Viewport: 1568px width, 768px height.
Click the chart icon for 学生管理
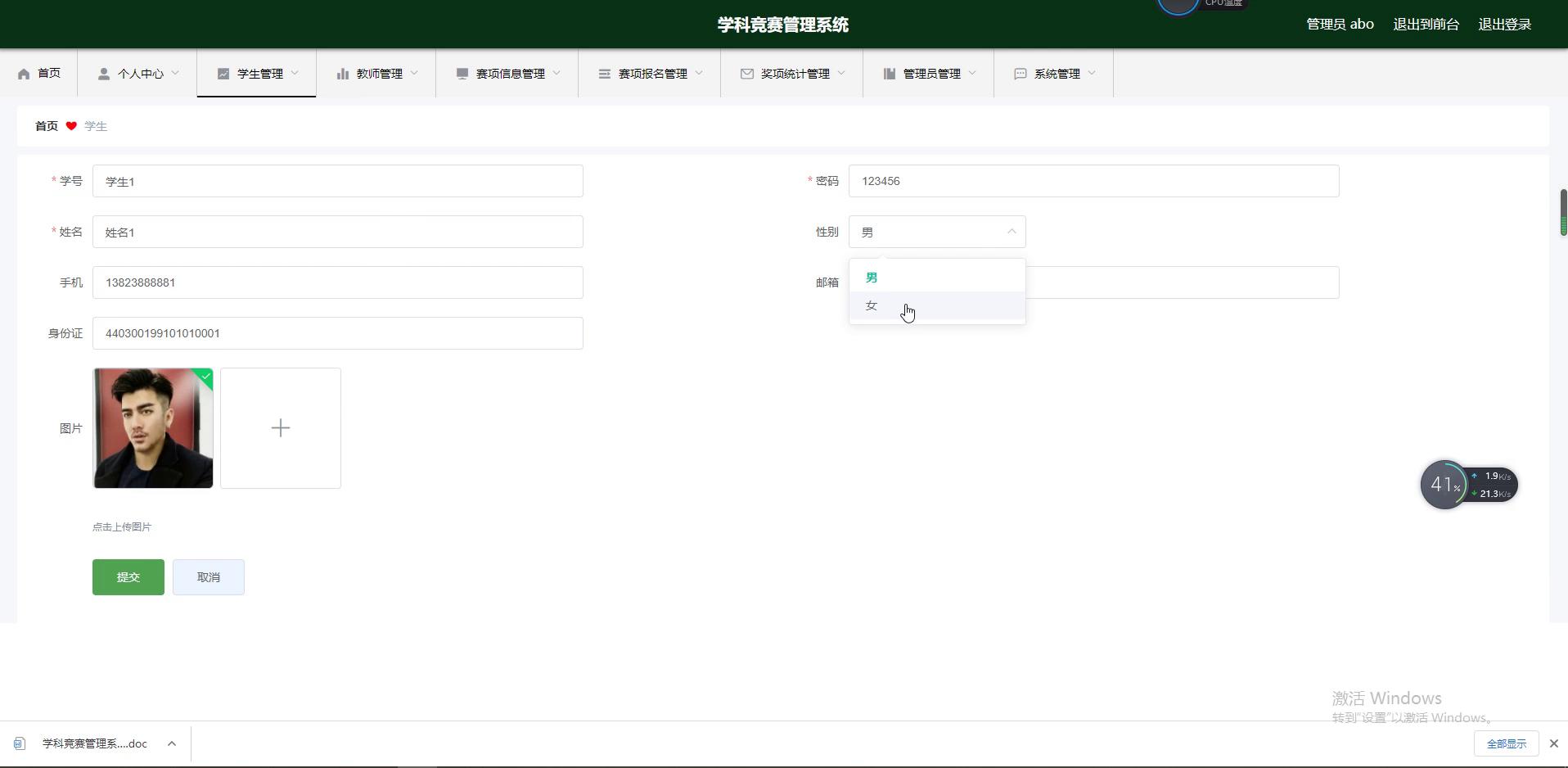pyautogui.click(x=223, y=74)
